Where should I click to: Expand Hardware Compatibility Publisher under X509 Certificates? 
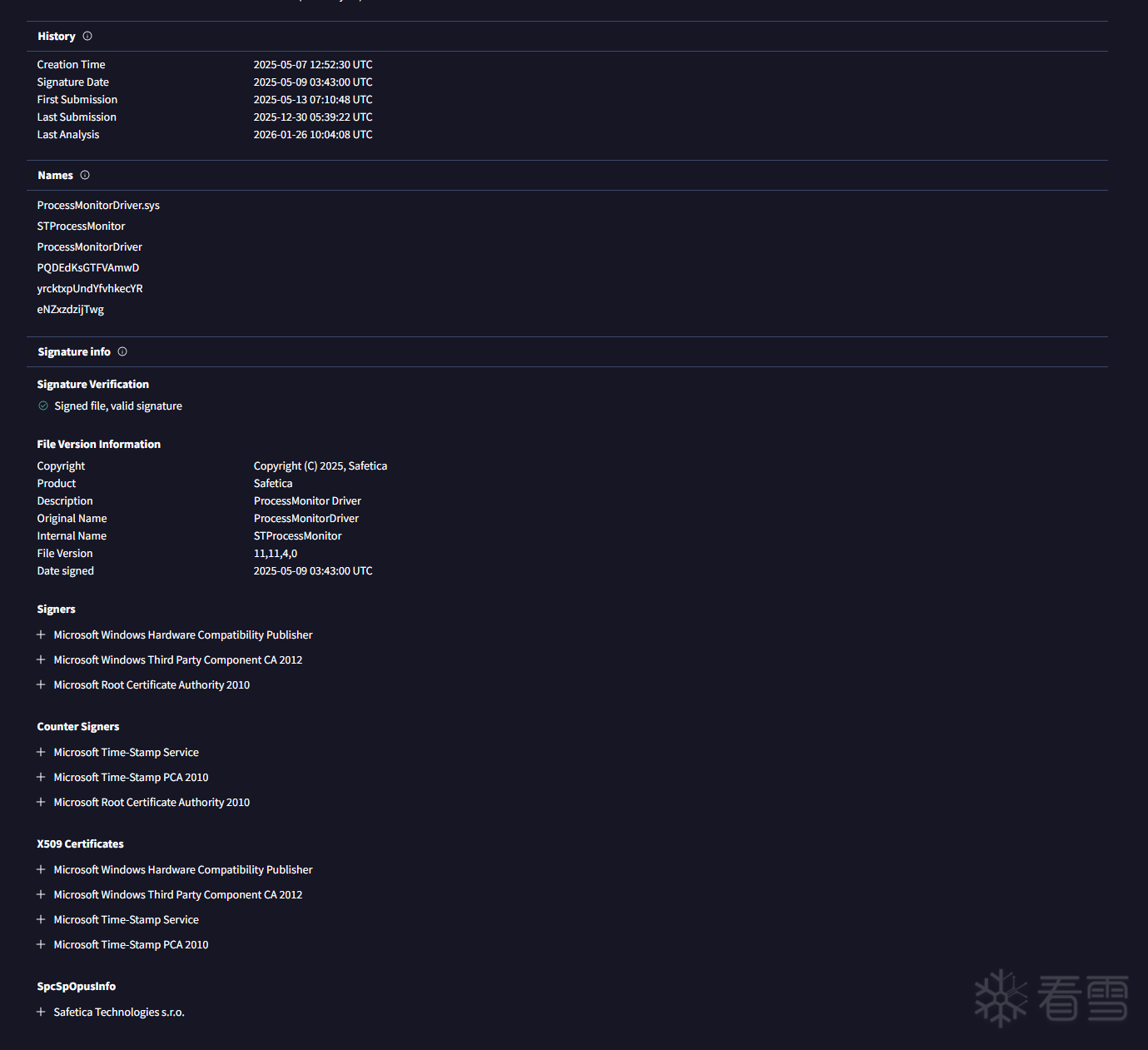click(41, 869)
